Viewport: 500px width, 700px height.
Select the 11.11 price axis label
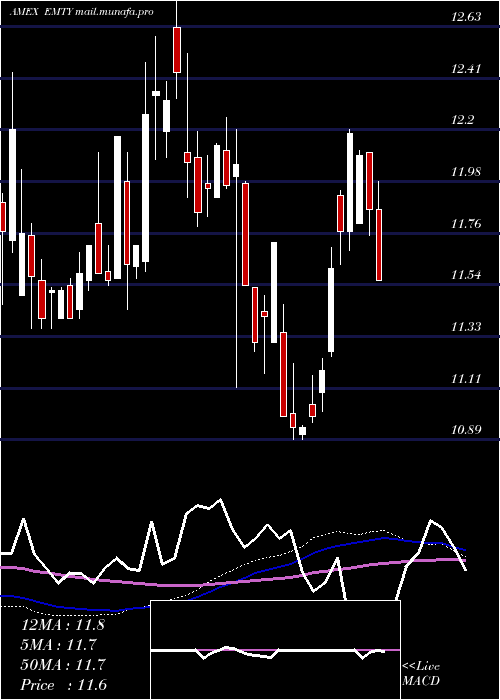coord(466,379)
